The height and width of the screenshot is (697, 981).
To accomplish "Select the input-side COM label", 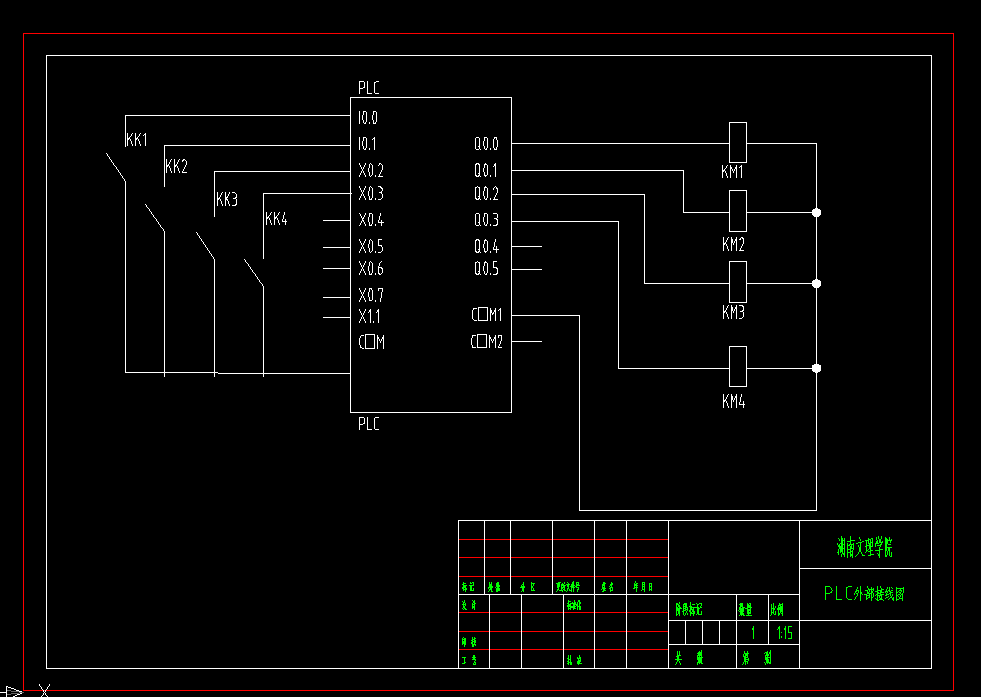I will [x=372, y=342].
